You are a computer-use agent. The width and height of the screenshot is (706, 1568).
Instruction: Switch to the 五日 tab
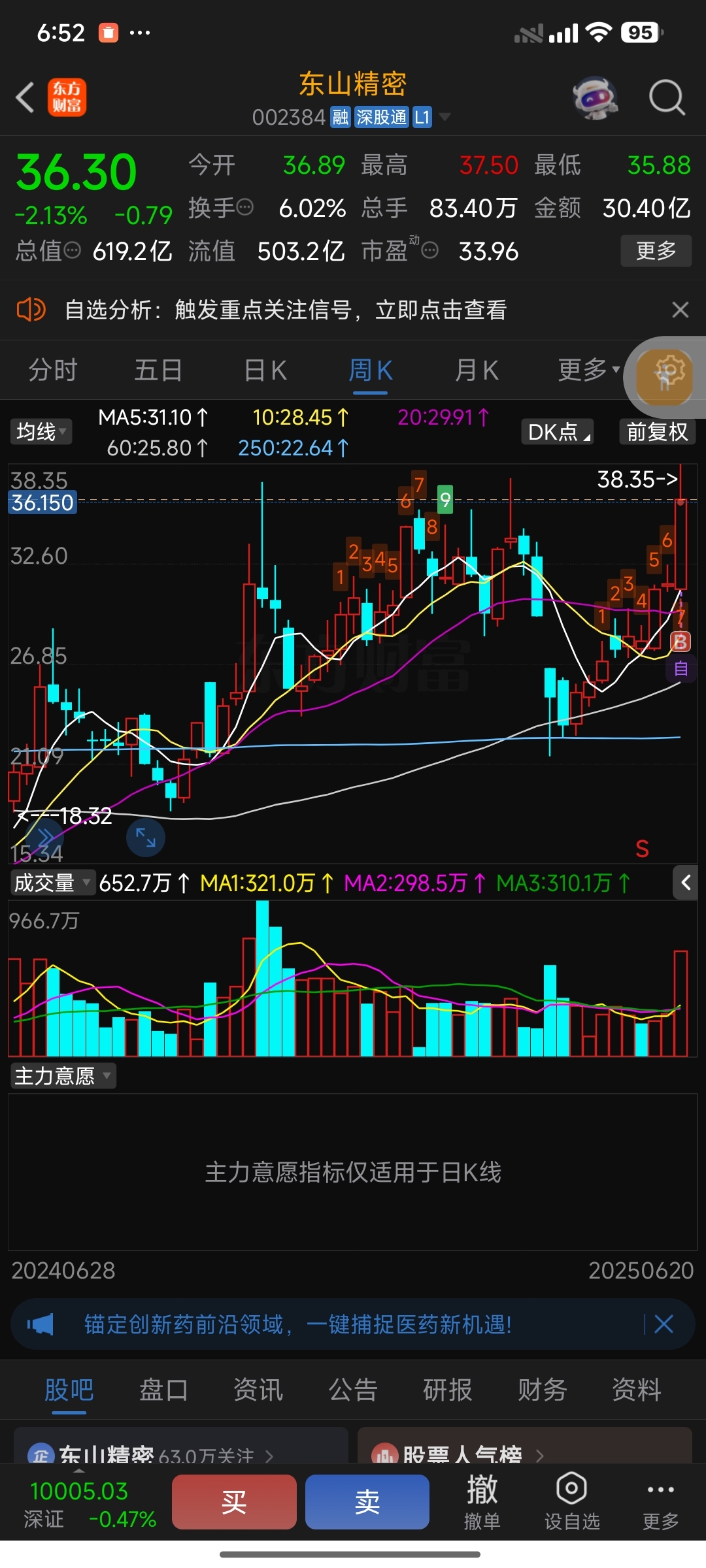(158, 370)
